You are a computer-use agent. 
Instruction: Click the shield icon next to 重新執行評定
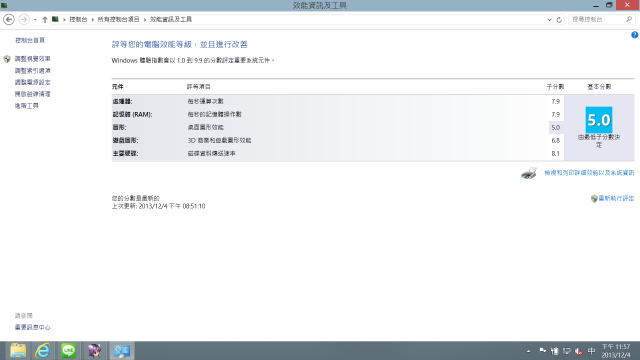[x=594, y=198]
